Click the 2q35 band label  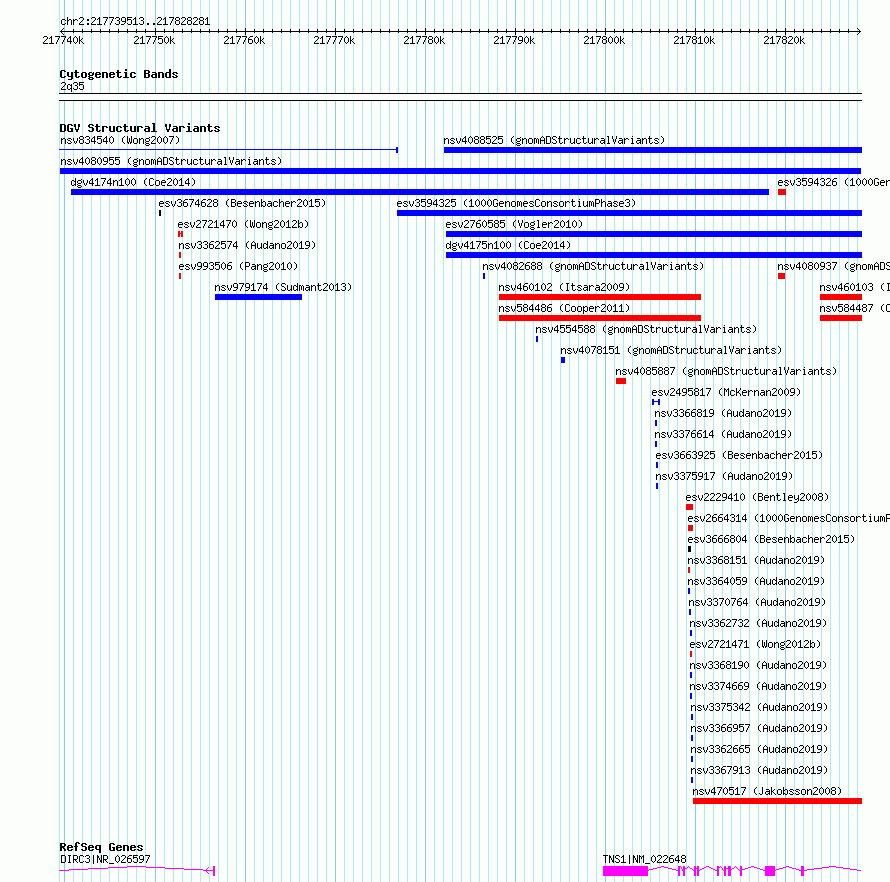pos(72,86)
